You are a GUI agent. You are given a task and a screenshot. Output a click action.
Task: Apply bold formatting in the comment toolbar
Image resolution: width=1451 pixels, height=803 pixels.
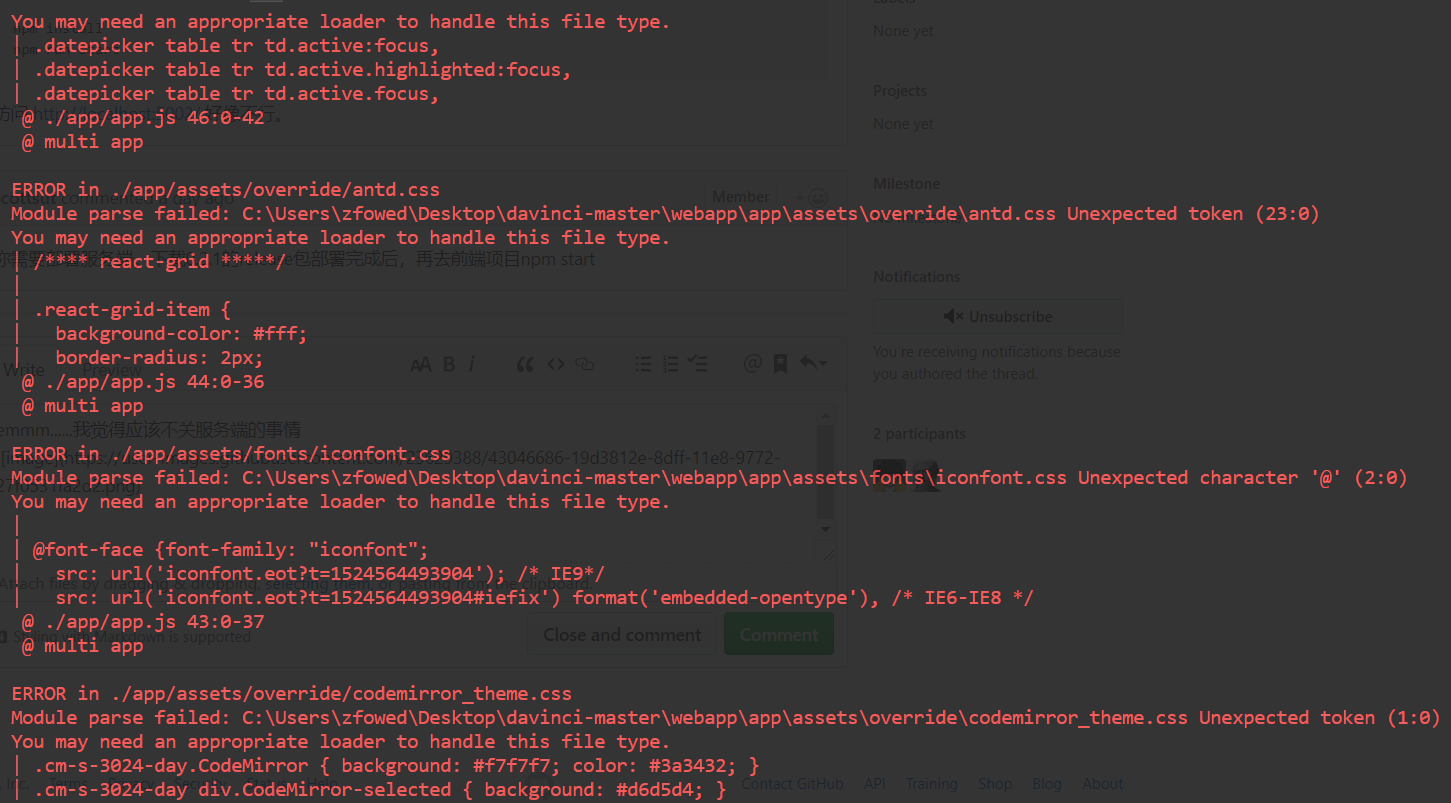[x=448, y=363]
